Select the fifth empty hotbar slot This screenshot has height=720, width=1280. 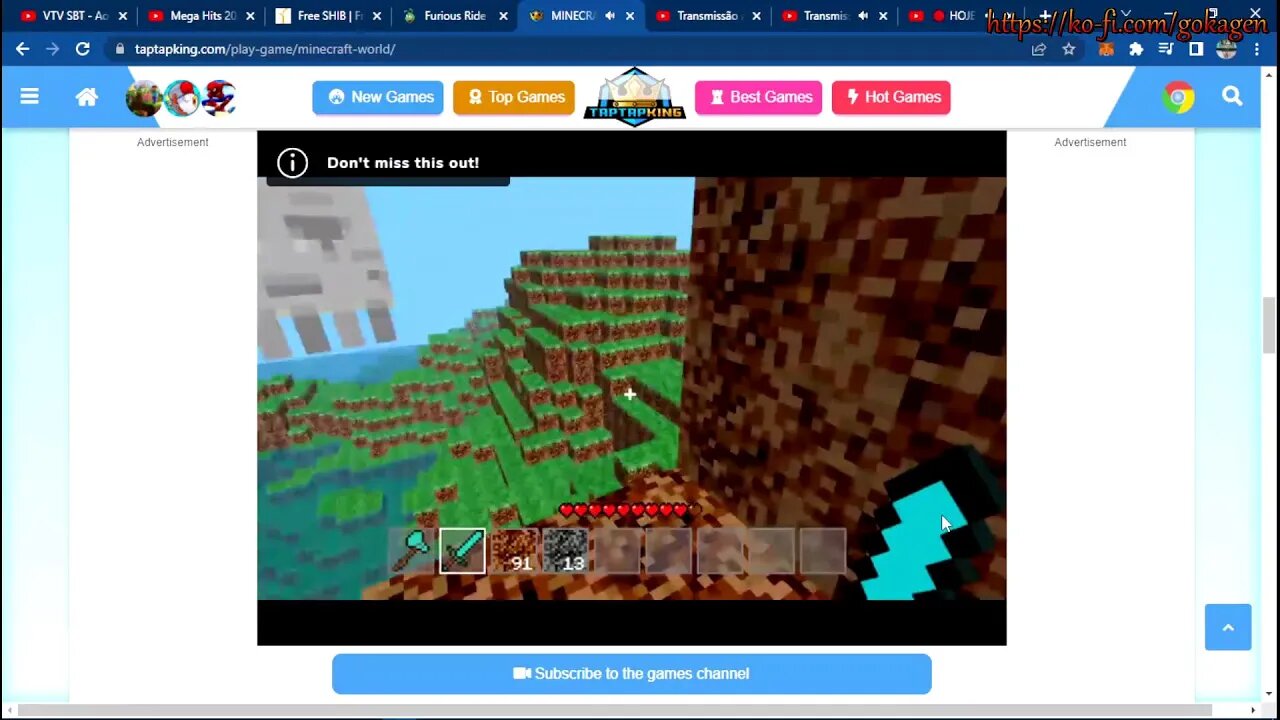click(617, 550)
